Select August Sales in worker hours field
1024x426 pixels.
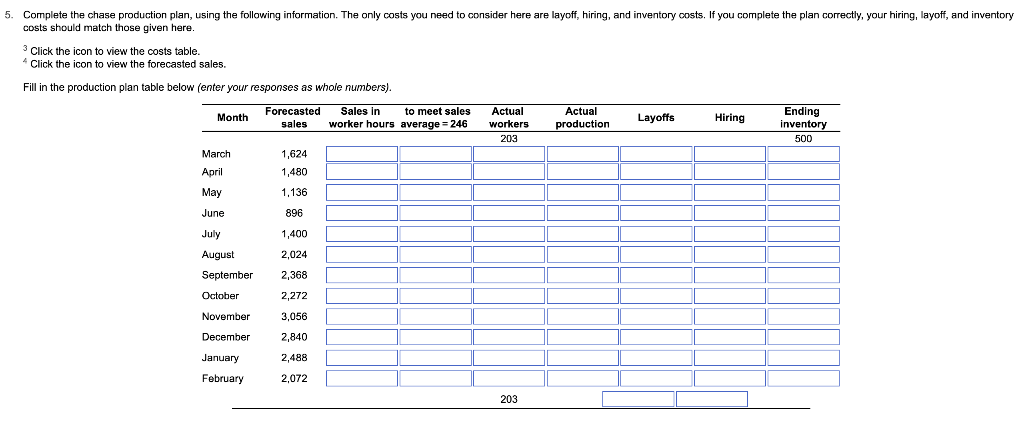pos(362,255)
